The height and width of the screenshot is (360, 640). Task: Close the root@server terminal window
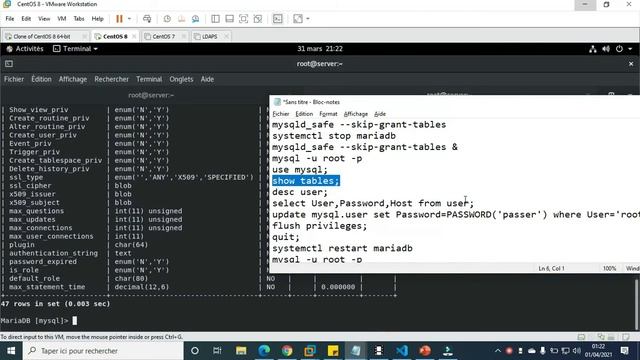point(631,64)
